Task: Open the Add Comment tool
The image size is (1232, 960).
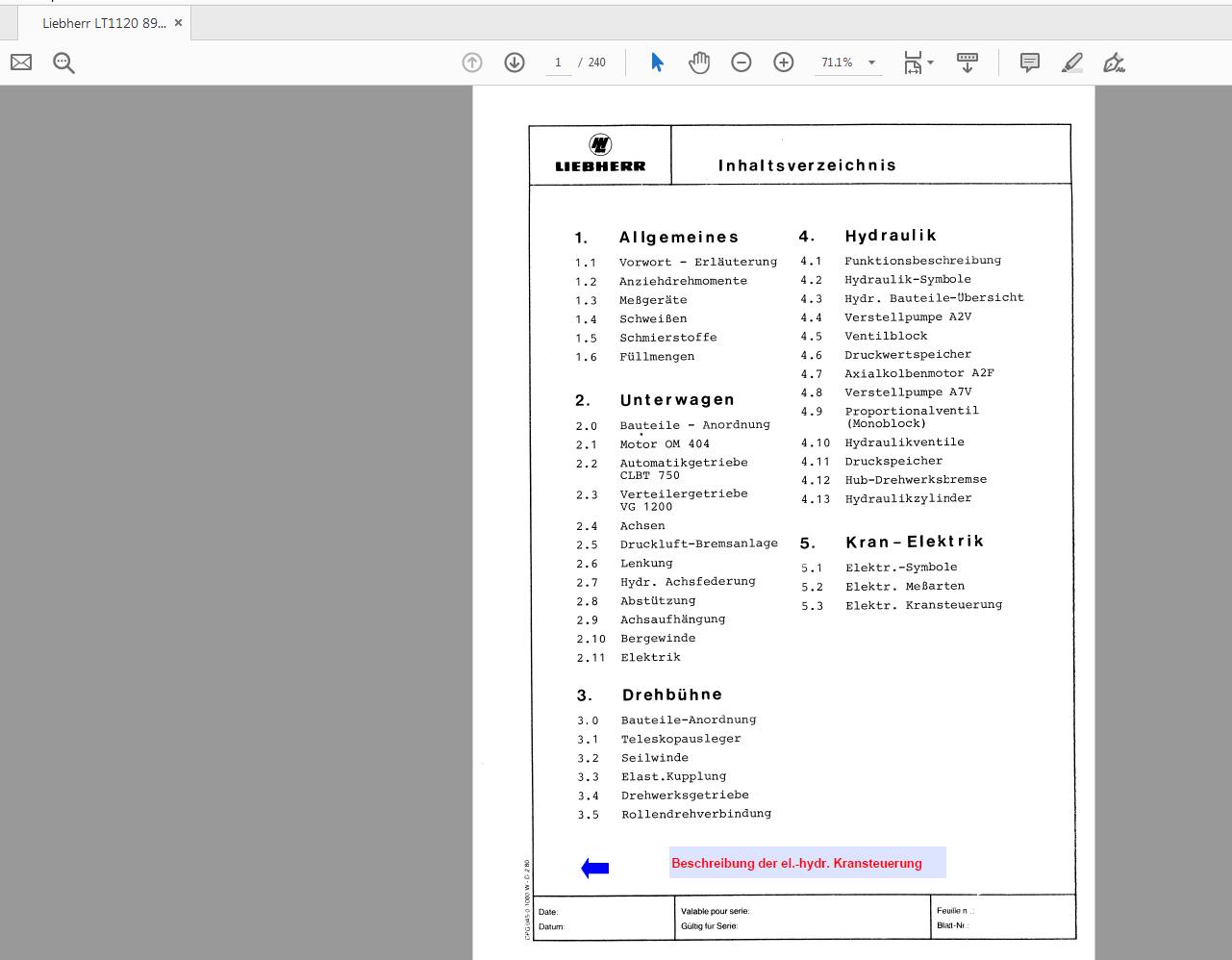Action: (1029, 62)
